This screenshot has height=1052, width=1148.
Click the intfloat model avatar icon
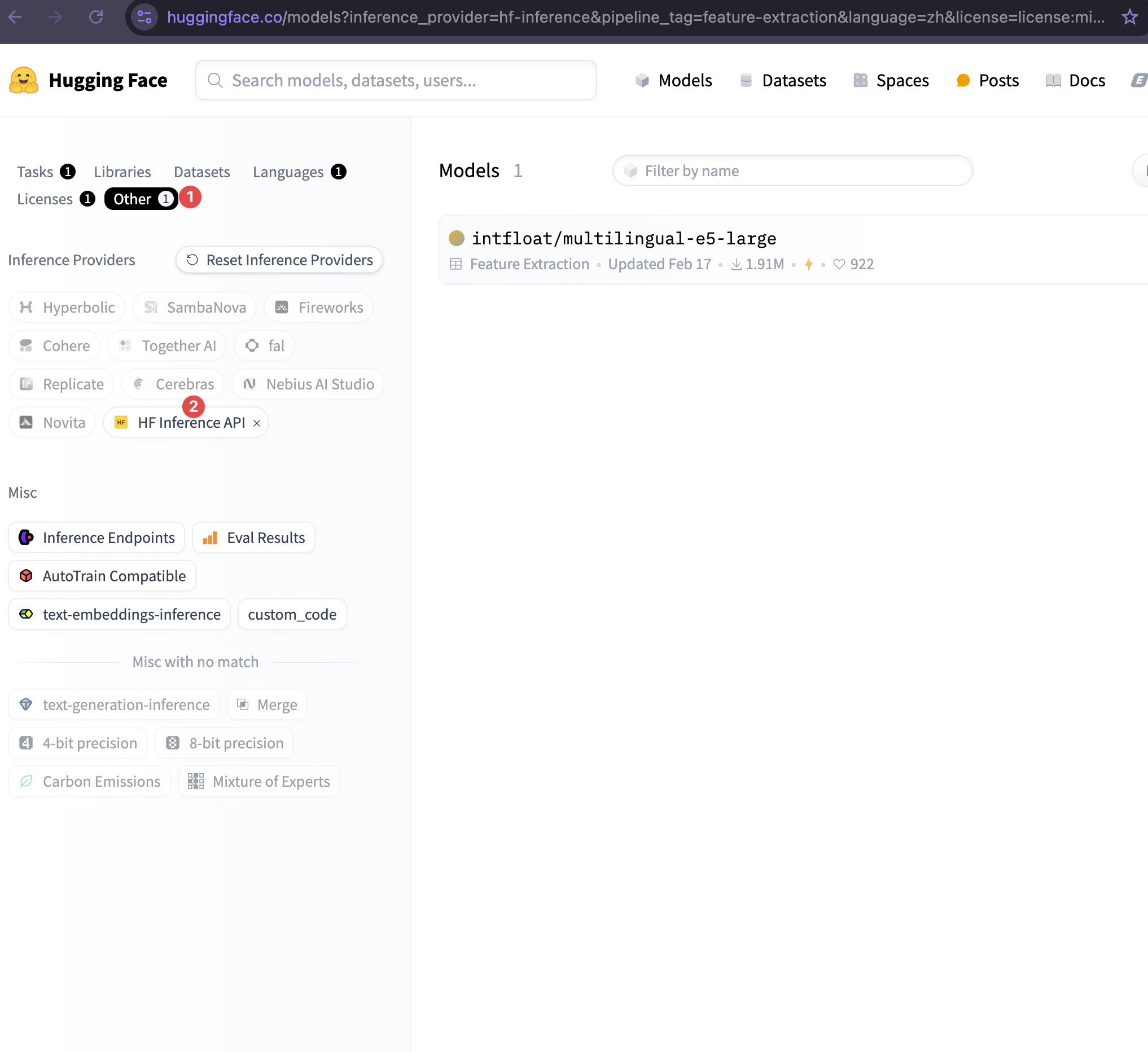point(457,238)
